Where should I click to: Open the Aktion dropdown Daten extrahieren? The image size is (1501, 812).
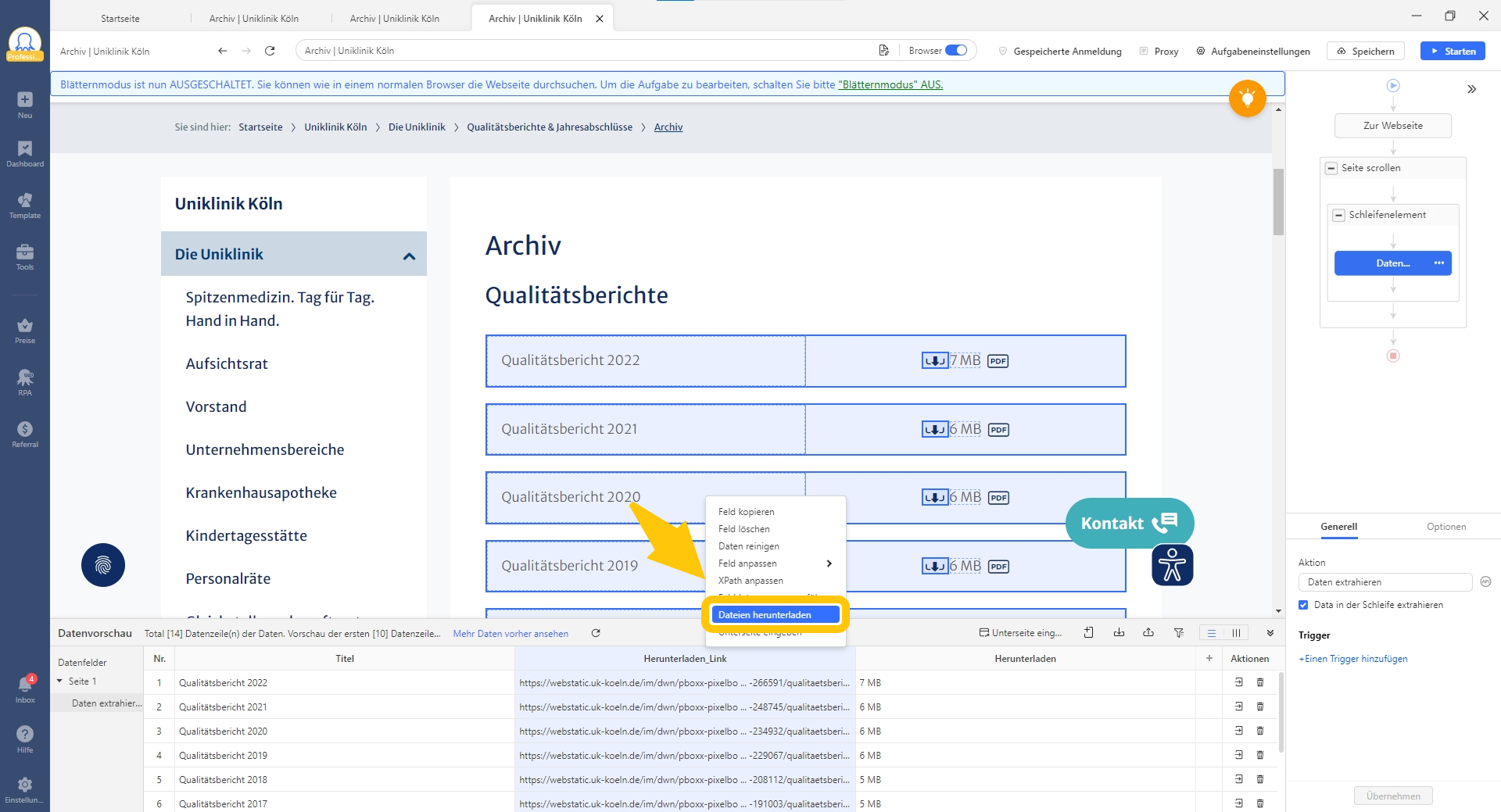[1385, 582]
